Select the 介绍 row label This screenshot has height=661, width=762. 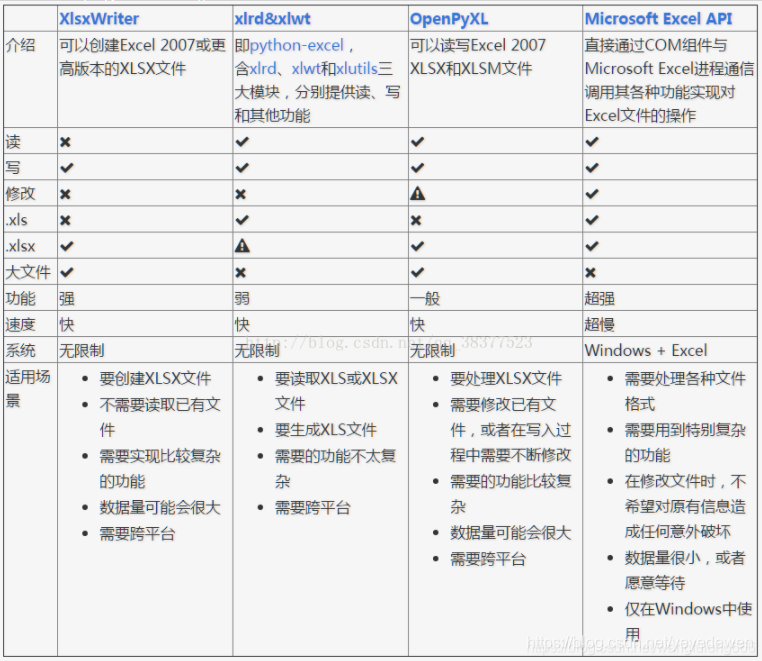(20, 45)
